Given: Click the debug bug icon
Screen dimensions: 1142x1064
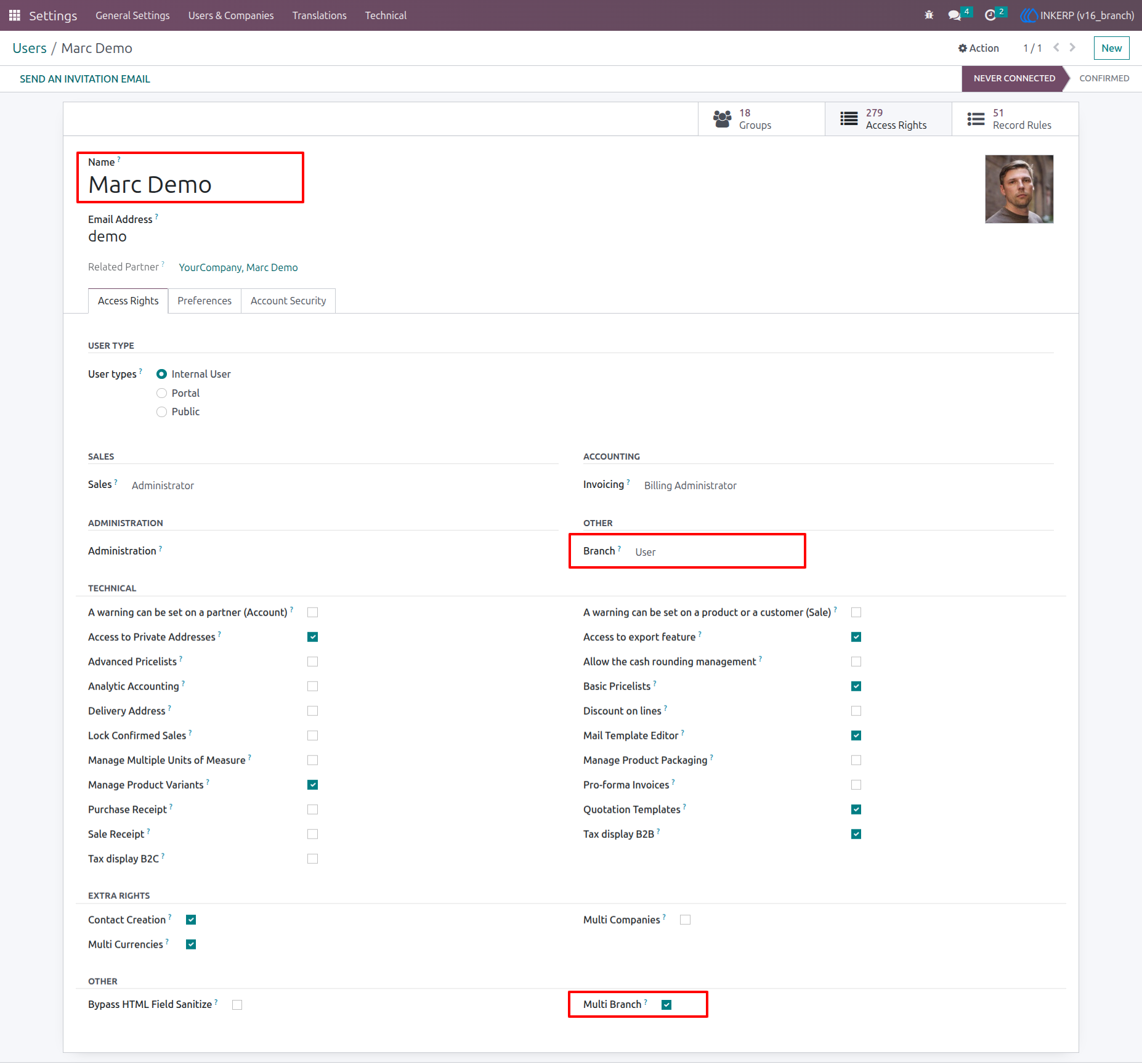Looking at the screenshot, I should pos(929,15).
